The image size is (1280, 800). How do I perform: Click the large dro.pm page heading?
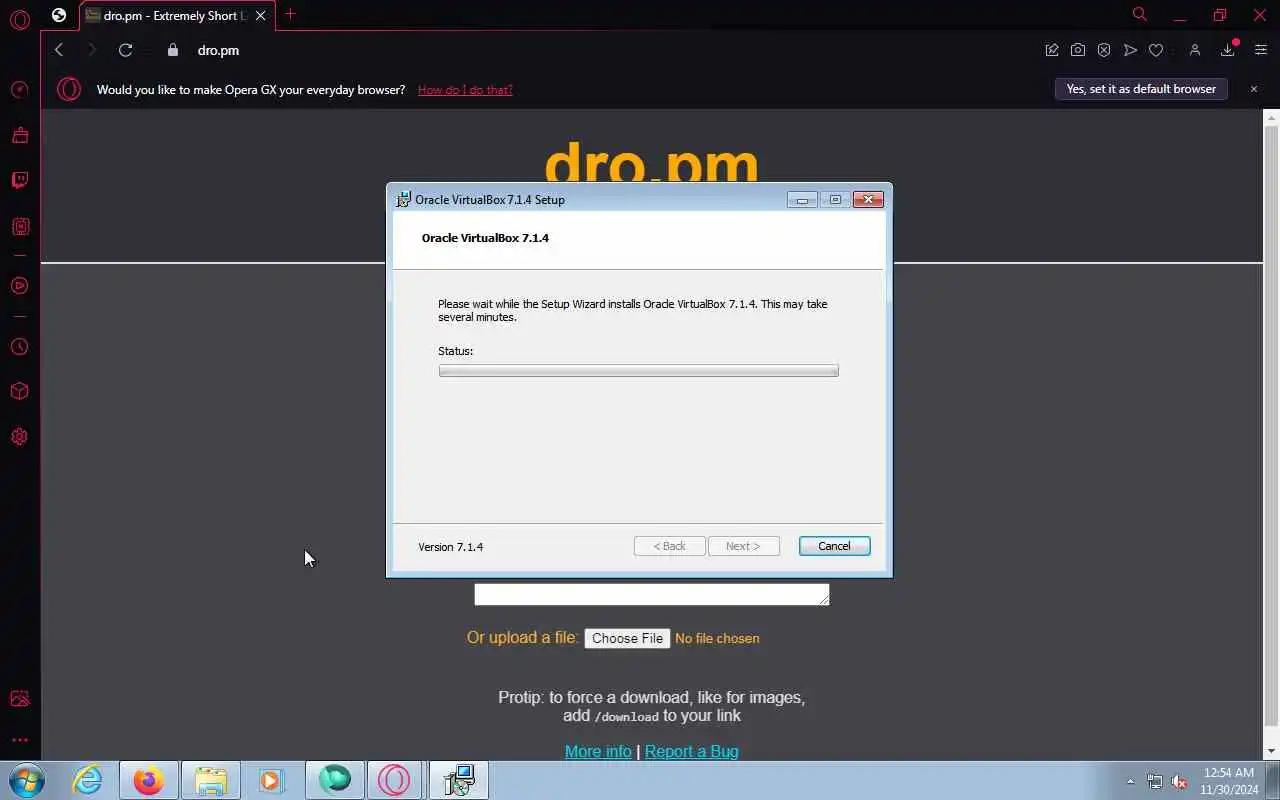(651, 161)
